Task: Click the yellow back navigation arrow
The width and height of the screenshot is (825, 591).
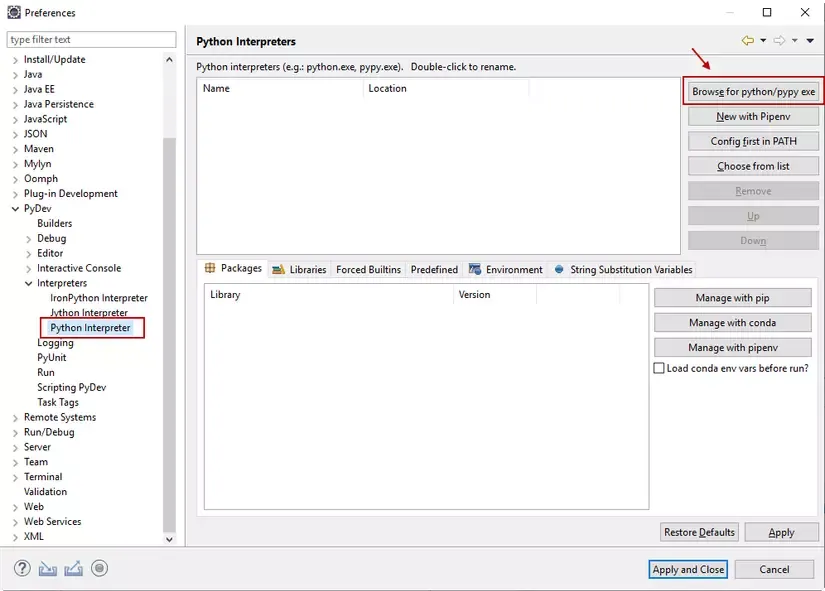Action: (747, 41)
